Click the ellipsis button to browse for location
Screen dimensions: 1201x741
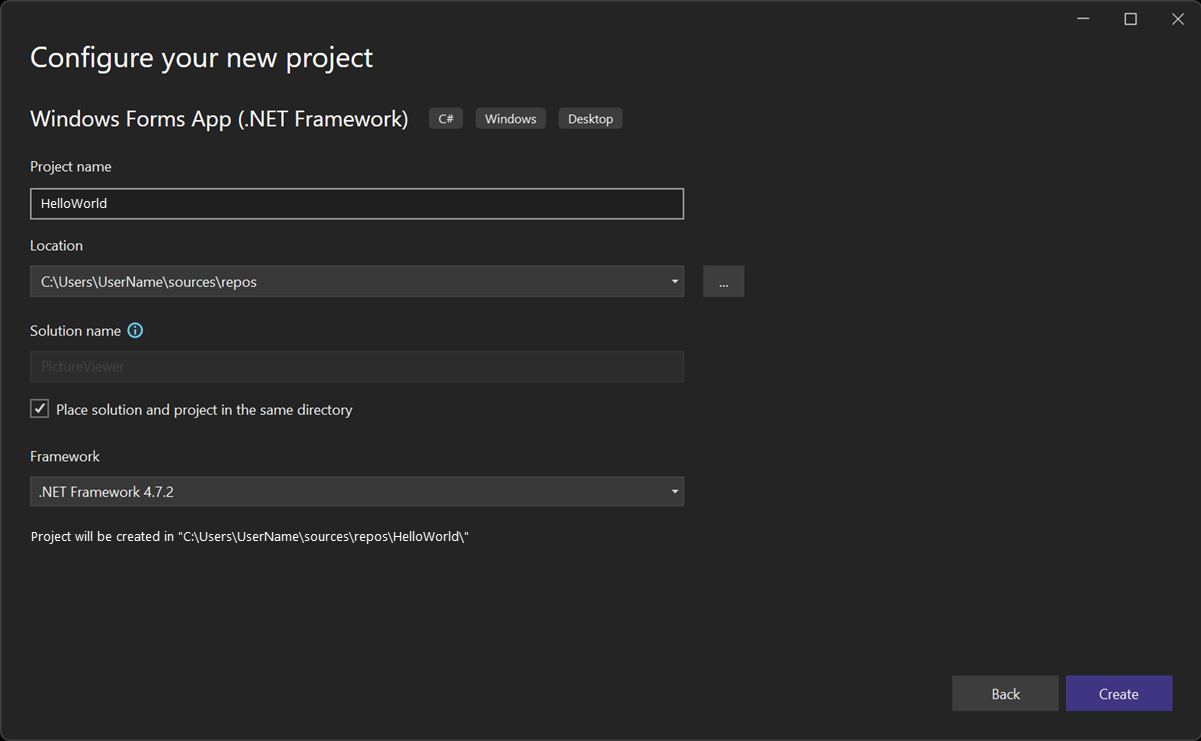pyautogui.click(x=723, y=281)
